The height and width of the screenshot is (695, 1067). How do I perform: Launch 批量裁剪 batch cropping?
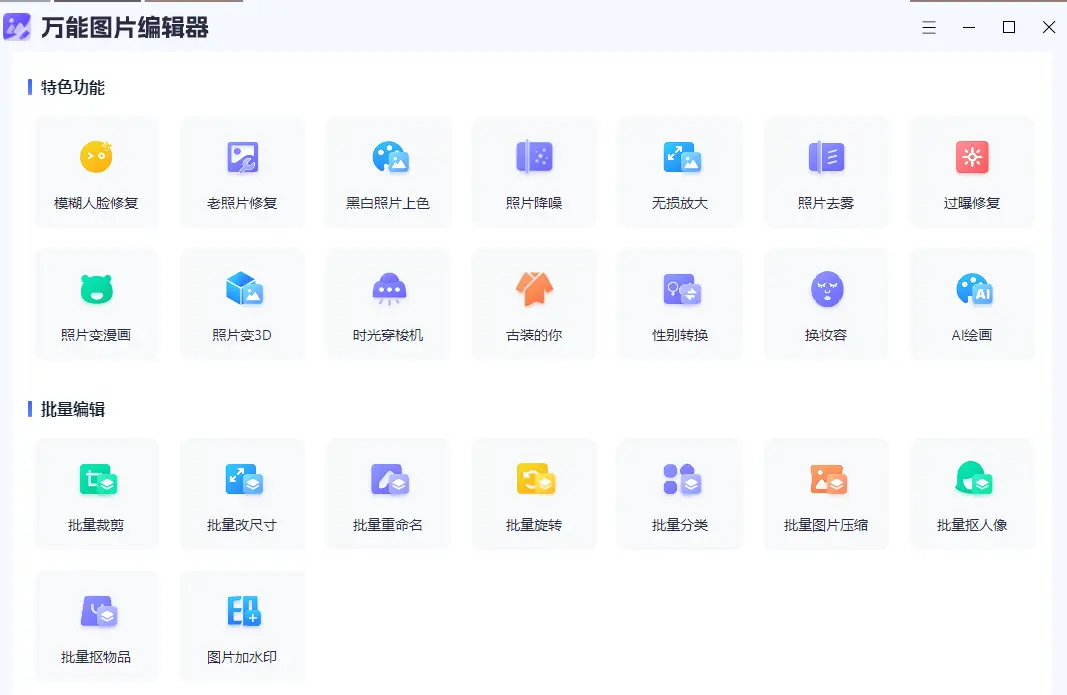[x=96, y=493]
